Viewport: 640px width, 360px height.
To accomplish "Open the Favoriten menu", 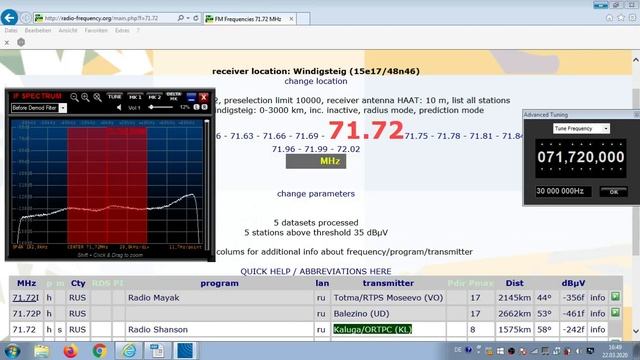I will pyautogui.click(x=96, y=31).
